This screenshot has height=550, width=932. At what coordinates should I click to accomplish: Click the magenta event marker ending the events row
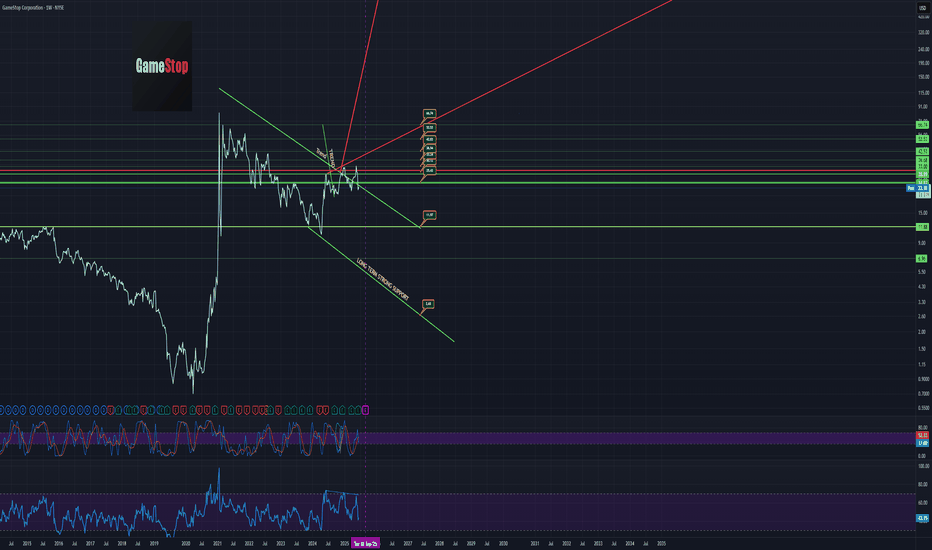click(x=366, y=410)
